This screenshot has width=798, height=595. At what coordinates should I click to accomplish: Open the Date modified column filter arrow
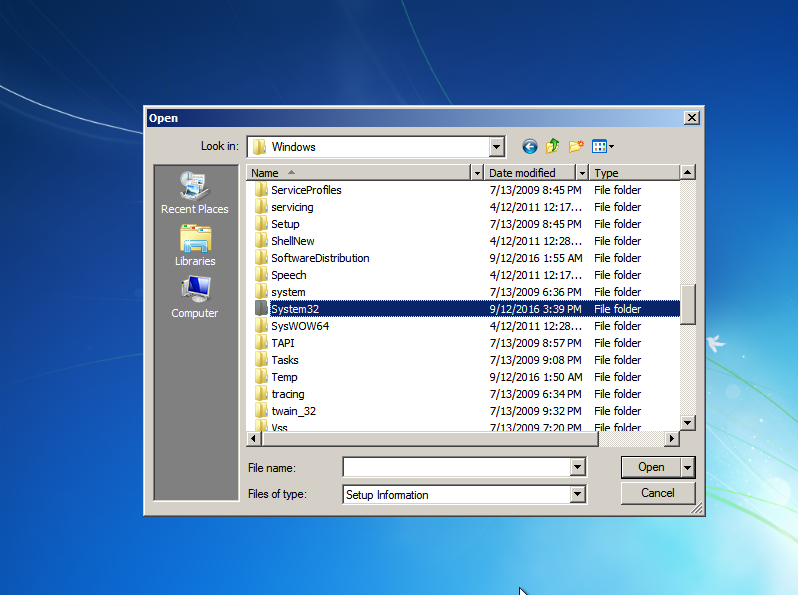click(x=582, y=173)
